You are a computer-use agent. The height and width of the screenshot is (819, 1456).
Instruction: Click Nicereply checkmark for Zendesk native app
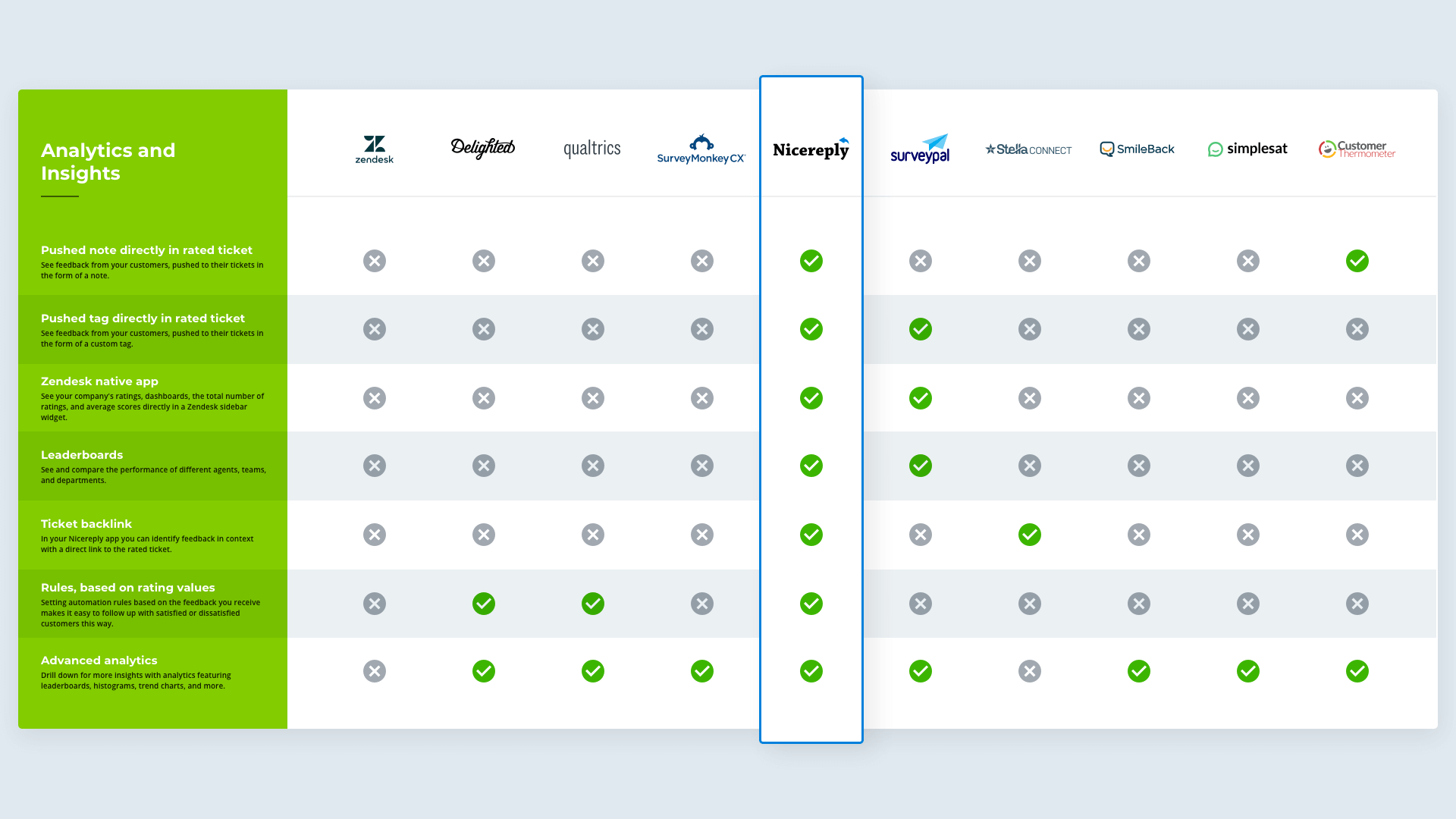(811, 398)
